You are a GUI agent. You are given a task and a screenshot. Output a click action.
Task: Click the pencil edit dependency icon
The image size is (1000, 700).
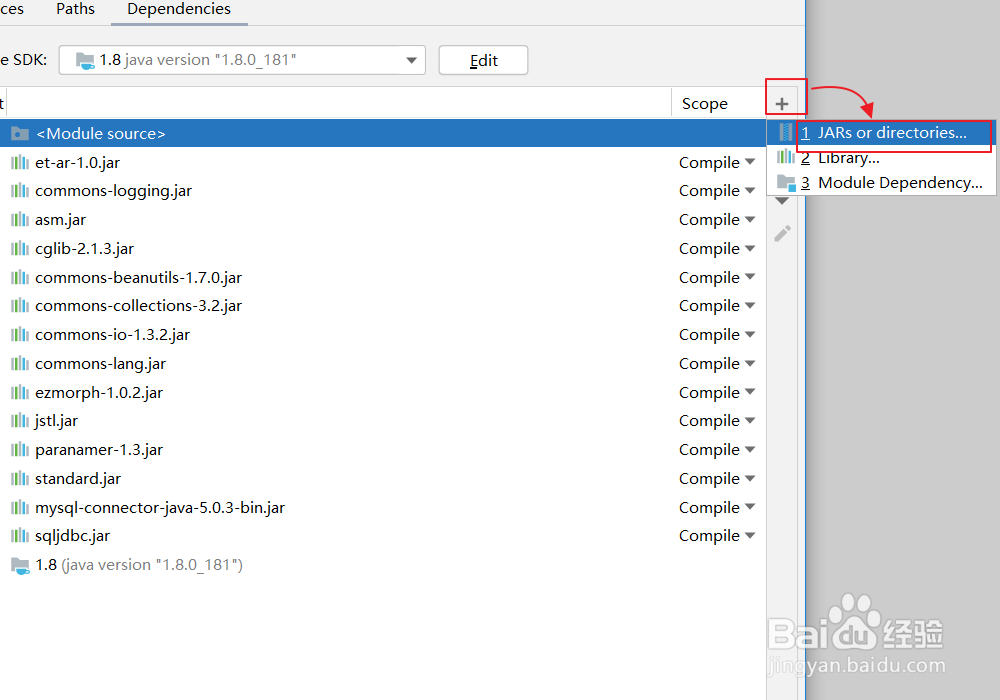(x=783, y=233)
